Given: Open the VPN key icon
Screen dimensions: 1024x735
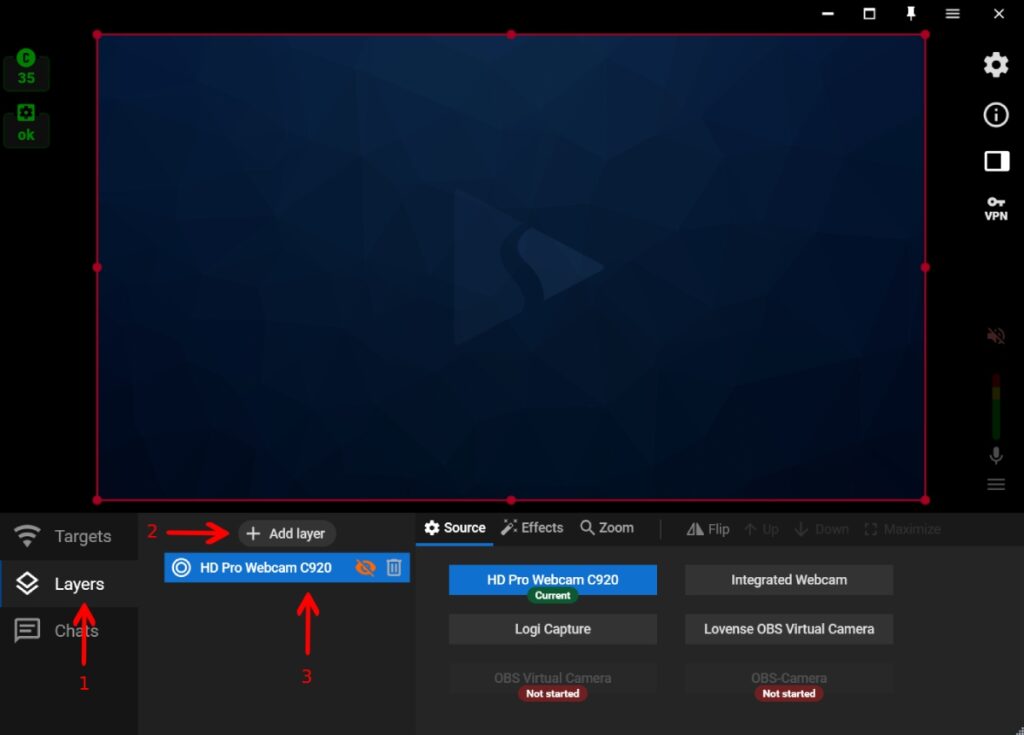Looking at the screenshot, I should (x=996, y=207).
